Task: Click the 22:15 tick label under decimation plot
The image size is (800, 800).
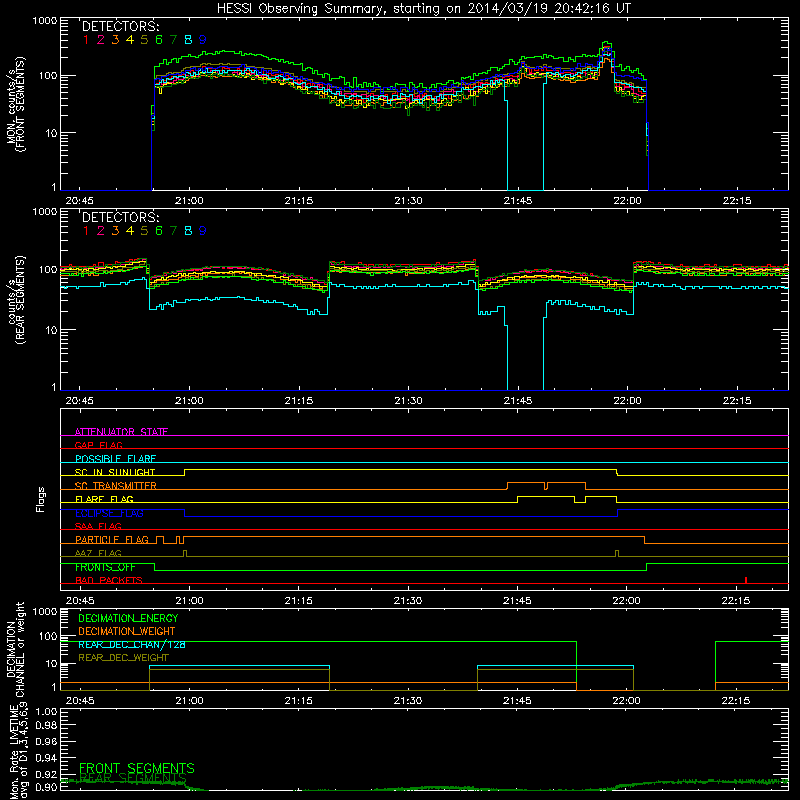Action: click(x=736, y=701)
